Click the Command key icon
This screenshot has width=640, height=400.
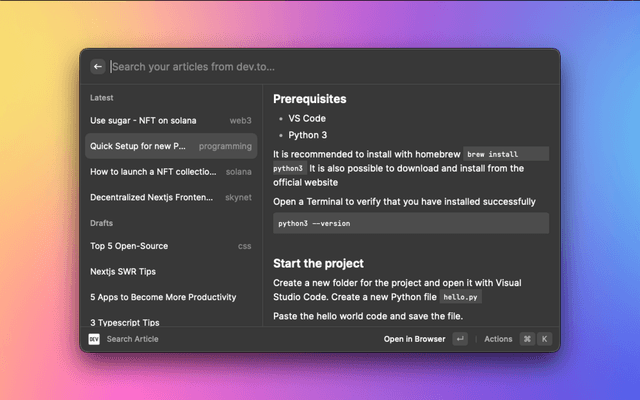tap(528, 339)
